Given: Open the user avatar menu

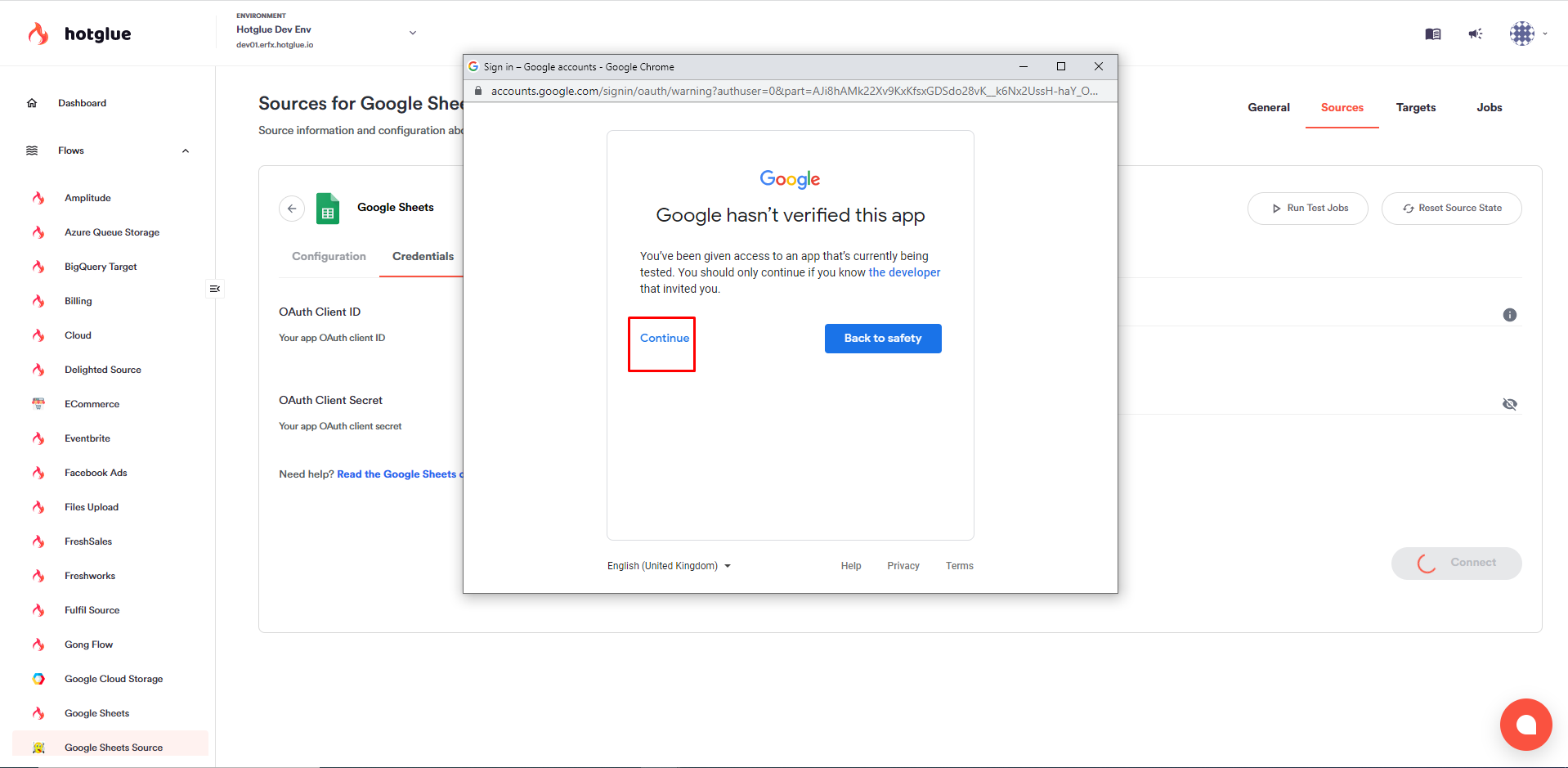Looking at the screenshot, I should coord(1522,34).
